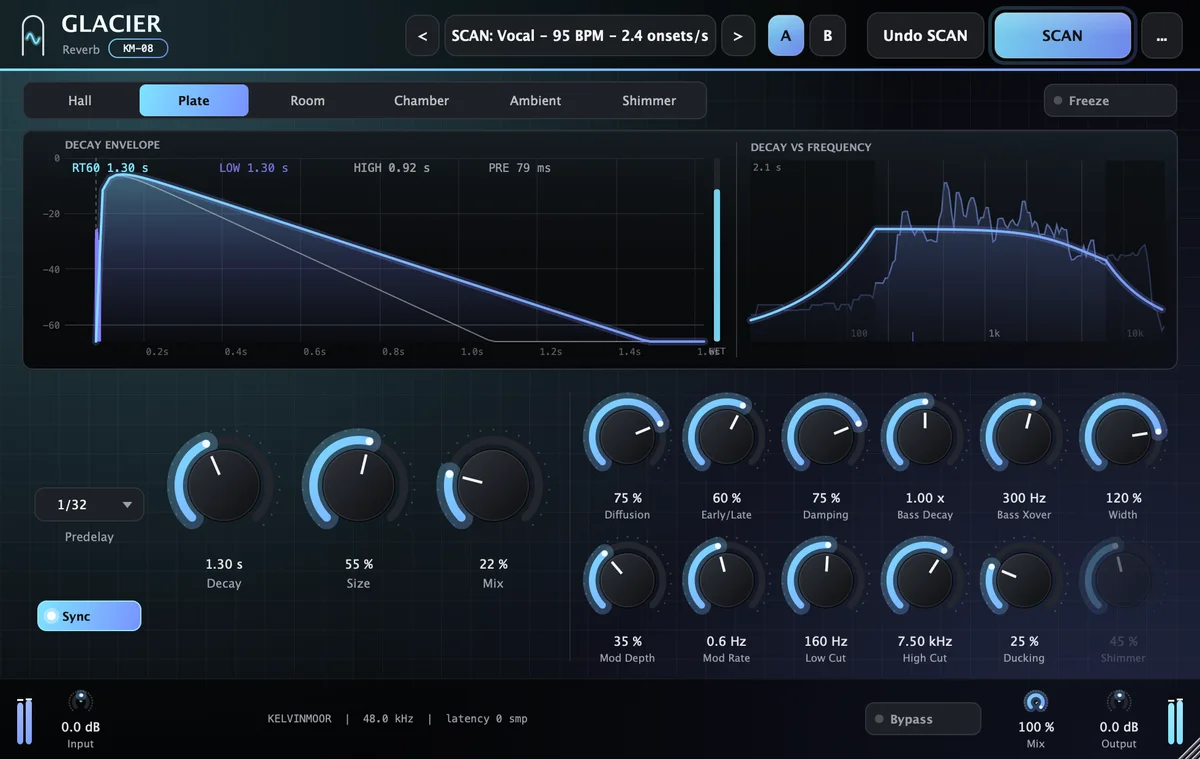
Task: Select the A comparison slot
Action: pyautogui.click(x=786, y=36)
